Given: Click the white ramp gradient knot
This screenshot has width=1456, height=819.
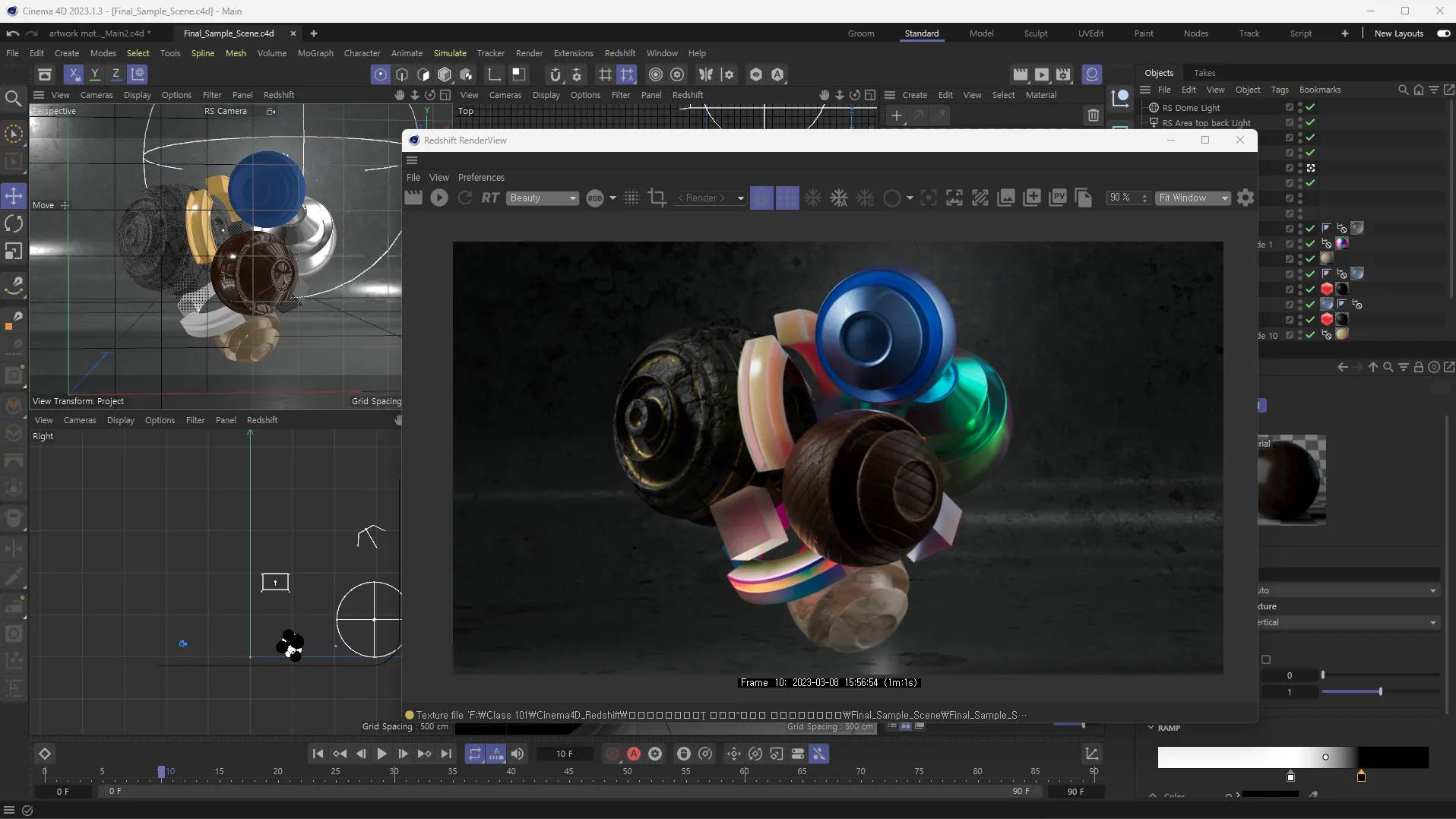Looking at the screenshot, I should tap(1290, 776).
